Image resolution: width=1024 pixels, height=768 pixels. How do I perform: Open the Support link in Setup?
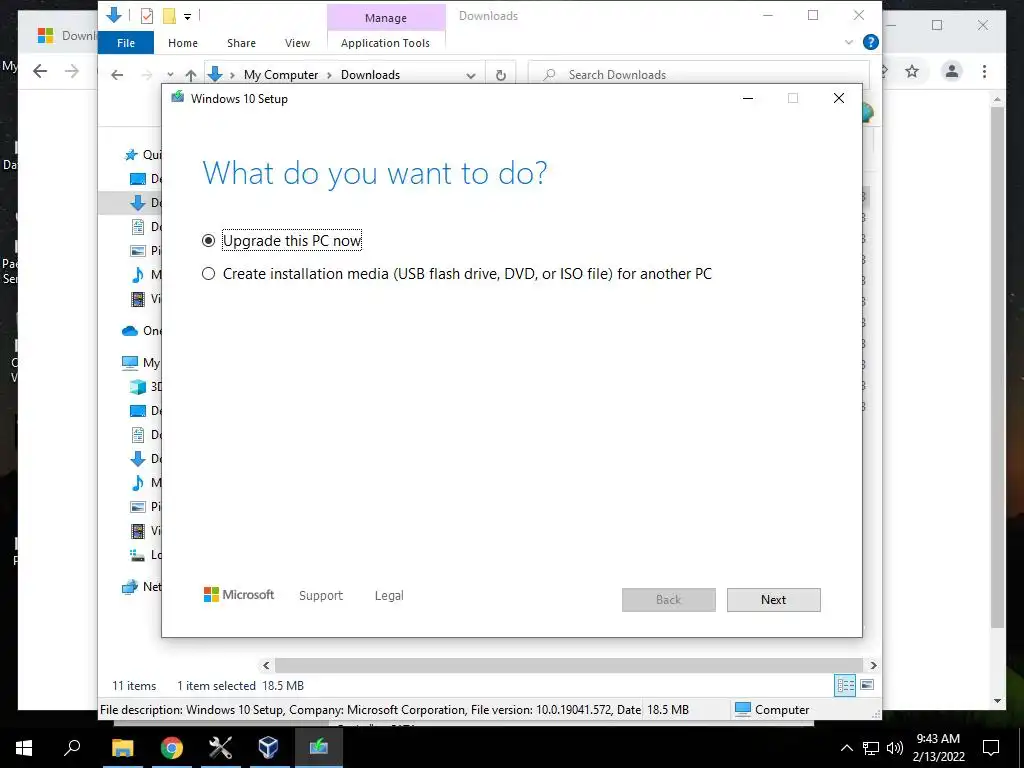tap(321, 596)
